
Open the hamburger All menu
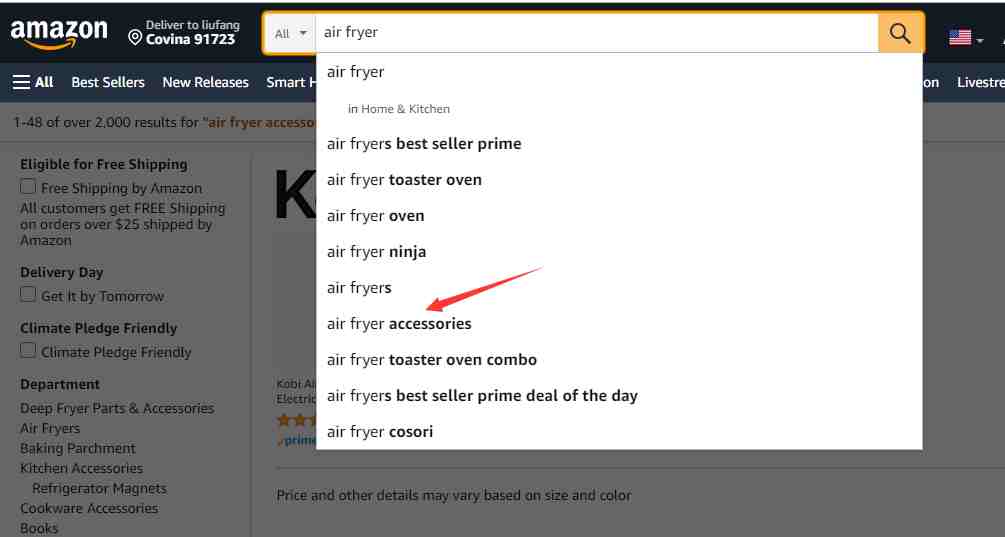tap(33, 82)
